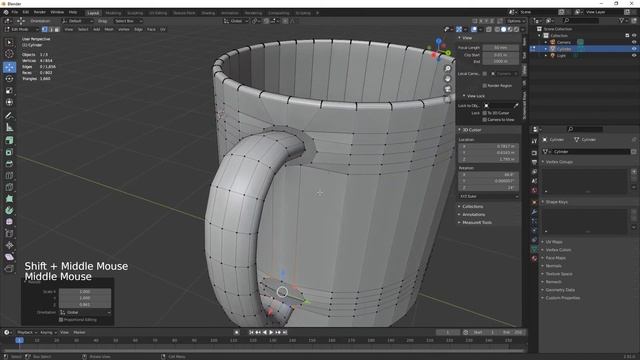The width and height of the screenshot is (640, 360).
Task: Expand the UV Maps panel
Action: pyautogui.click(x=553, y=242)
